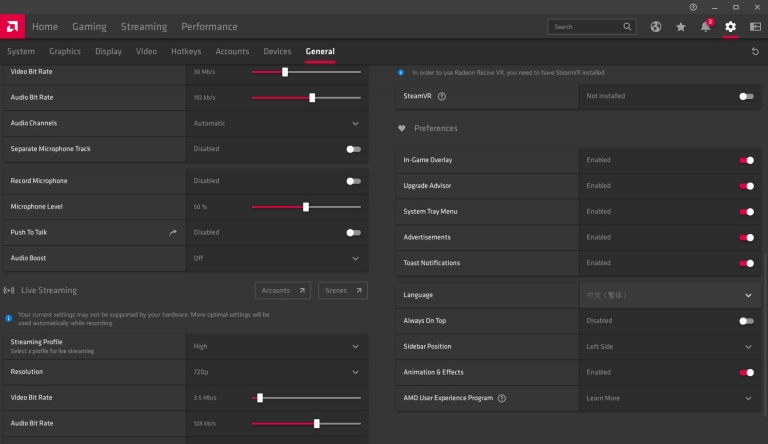Open settings gear icon
This screenshot has width=768, height=444.
tap(730, 26)
